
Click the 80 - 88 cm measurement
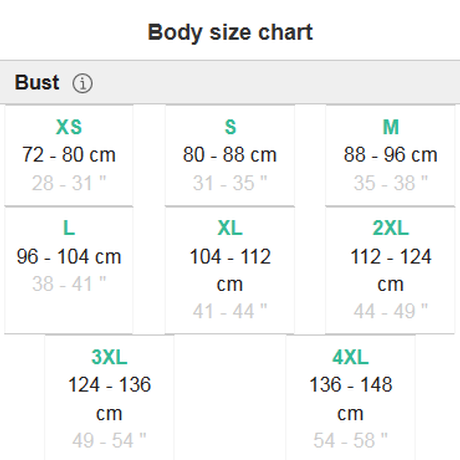(230, 155)
